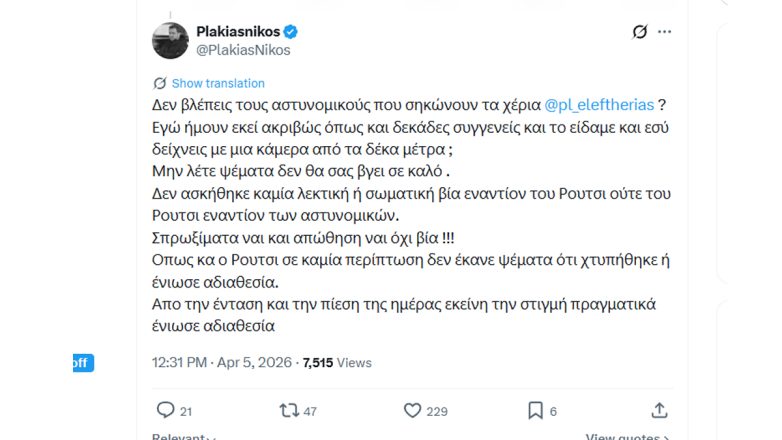The width and height of the screenshot is (782, 440).
Task: Click the 12:31 PM Apr 5, 2026 timestamp
Action: 221,362
